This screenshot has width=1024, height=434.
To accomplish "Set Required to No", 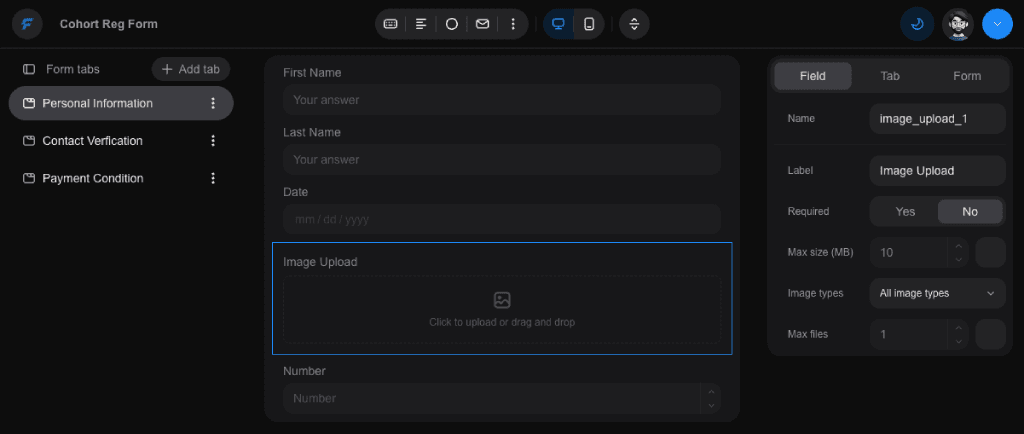I will (970, 211).
